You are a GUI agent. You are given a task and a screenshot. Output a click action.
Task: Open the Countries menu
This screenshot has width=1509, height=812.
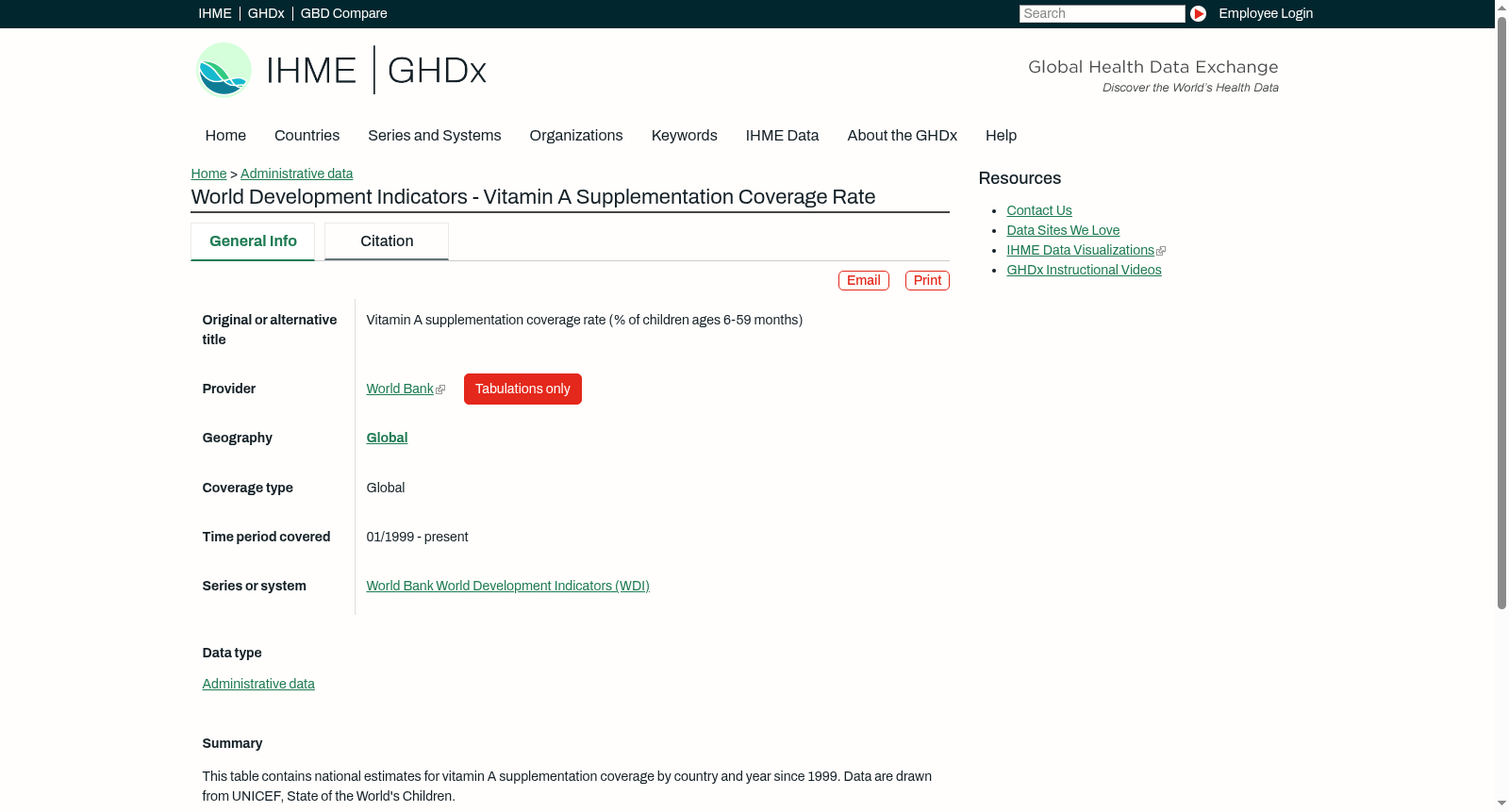click(x=307, y=136)
